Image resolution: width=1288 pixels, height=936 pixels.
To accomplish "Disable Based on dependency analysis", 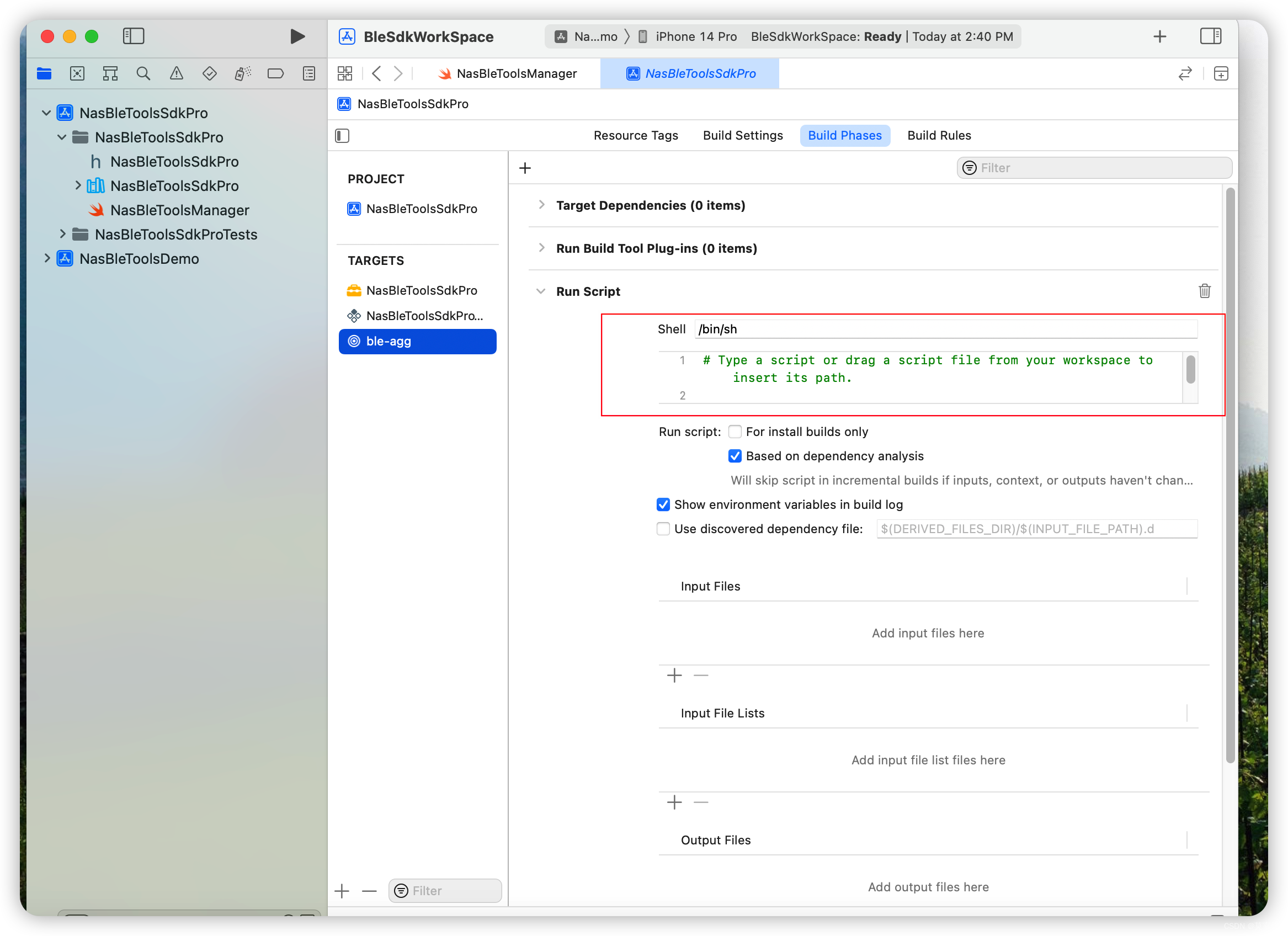I will pyautogui.click(x=735, y=456).
